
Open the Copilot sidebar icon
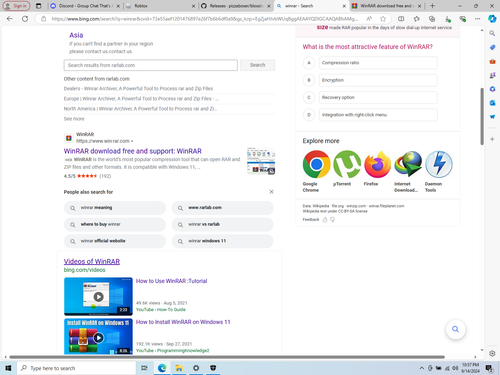click(492, 19)
